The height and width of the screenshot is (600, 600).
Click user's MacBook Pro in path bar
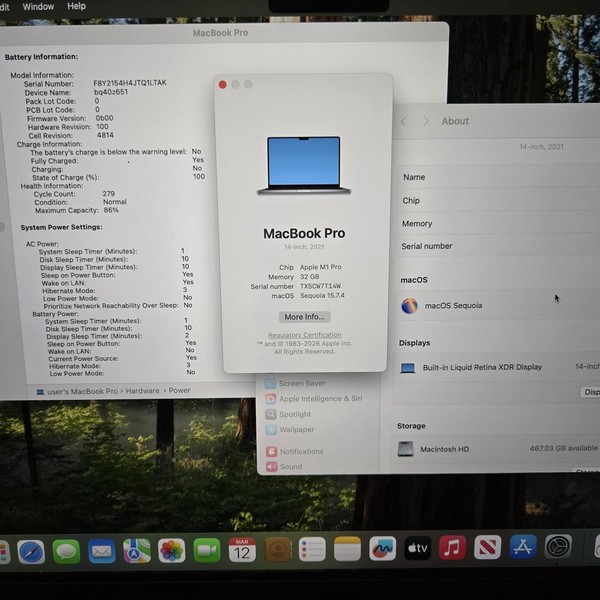point(78,391)
